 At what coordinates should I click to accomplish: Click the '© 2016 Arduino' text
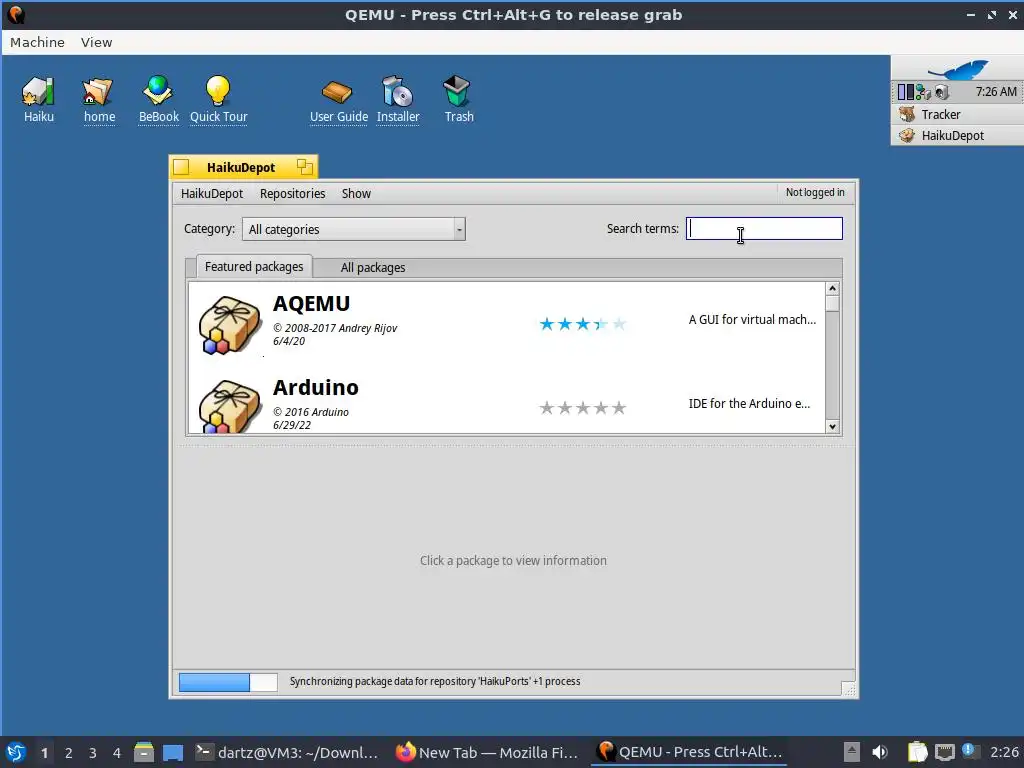[311, 412]
